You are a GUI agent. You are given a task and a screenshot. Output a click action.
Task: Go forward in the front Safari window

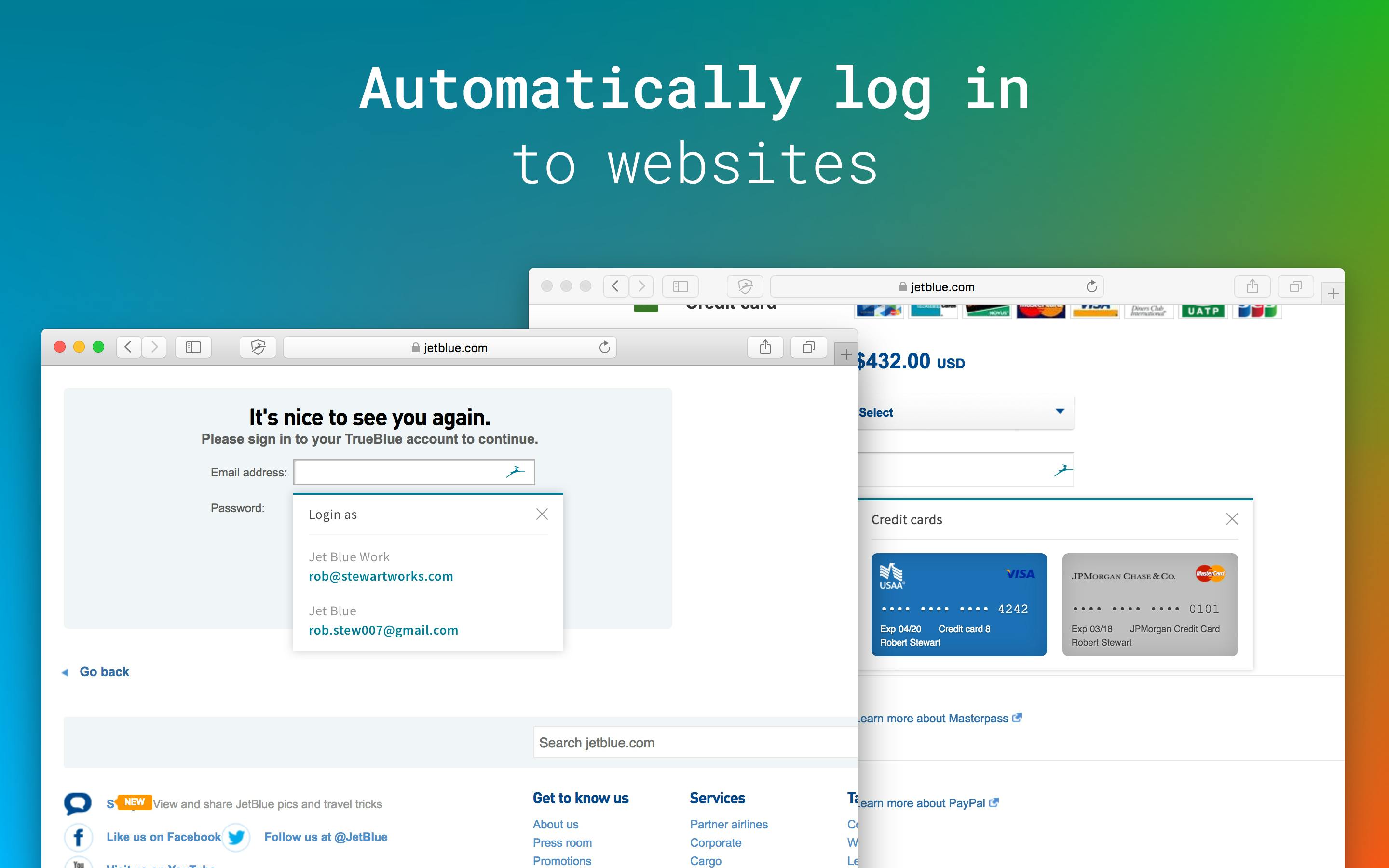click(154, 347)
